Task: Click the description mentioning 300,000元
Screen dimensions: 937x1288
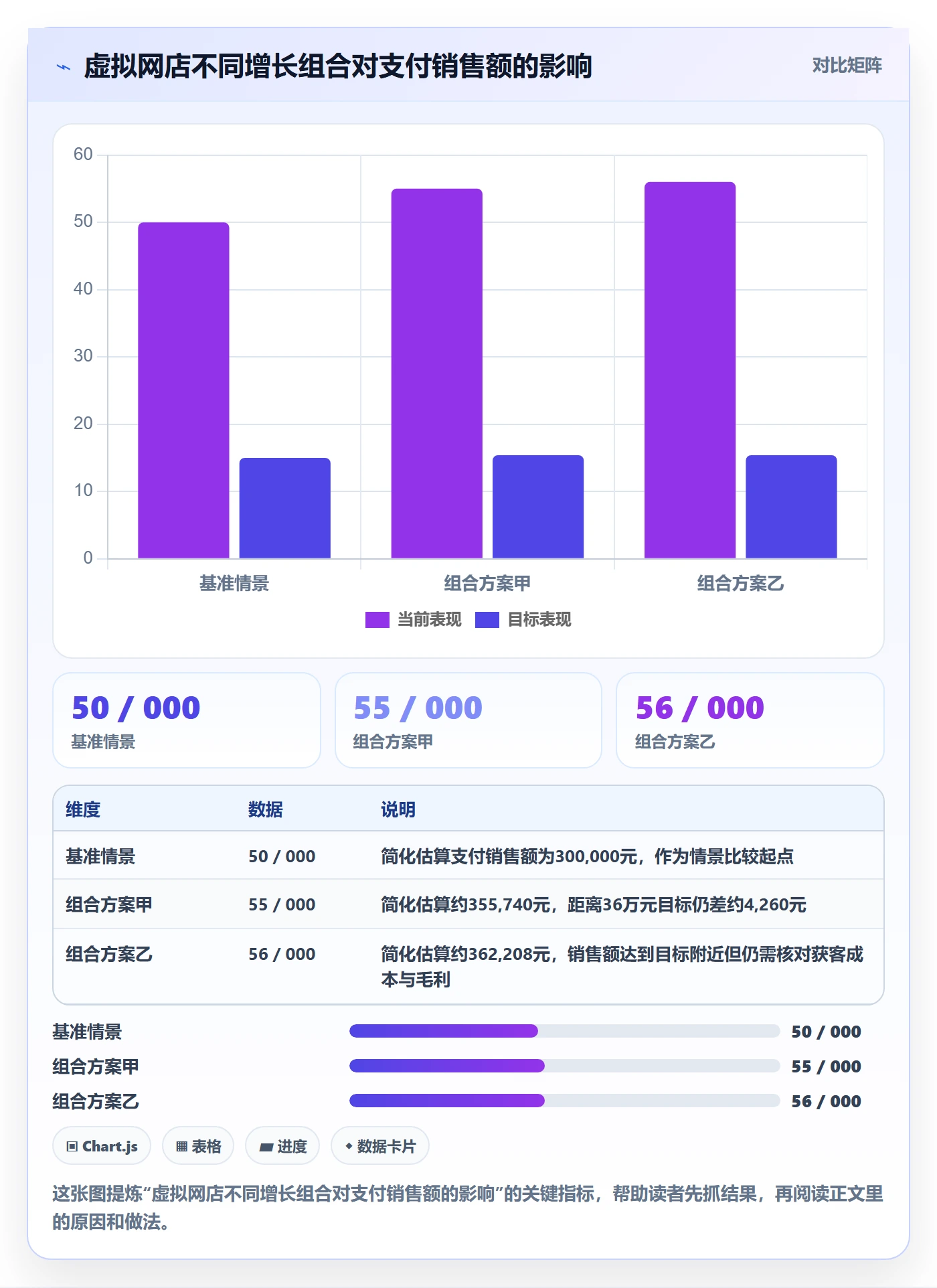Action: click(x=587, y=856)
